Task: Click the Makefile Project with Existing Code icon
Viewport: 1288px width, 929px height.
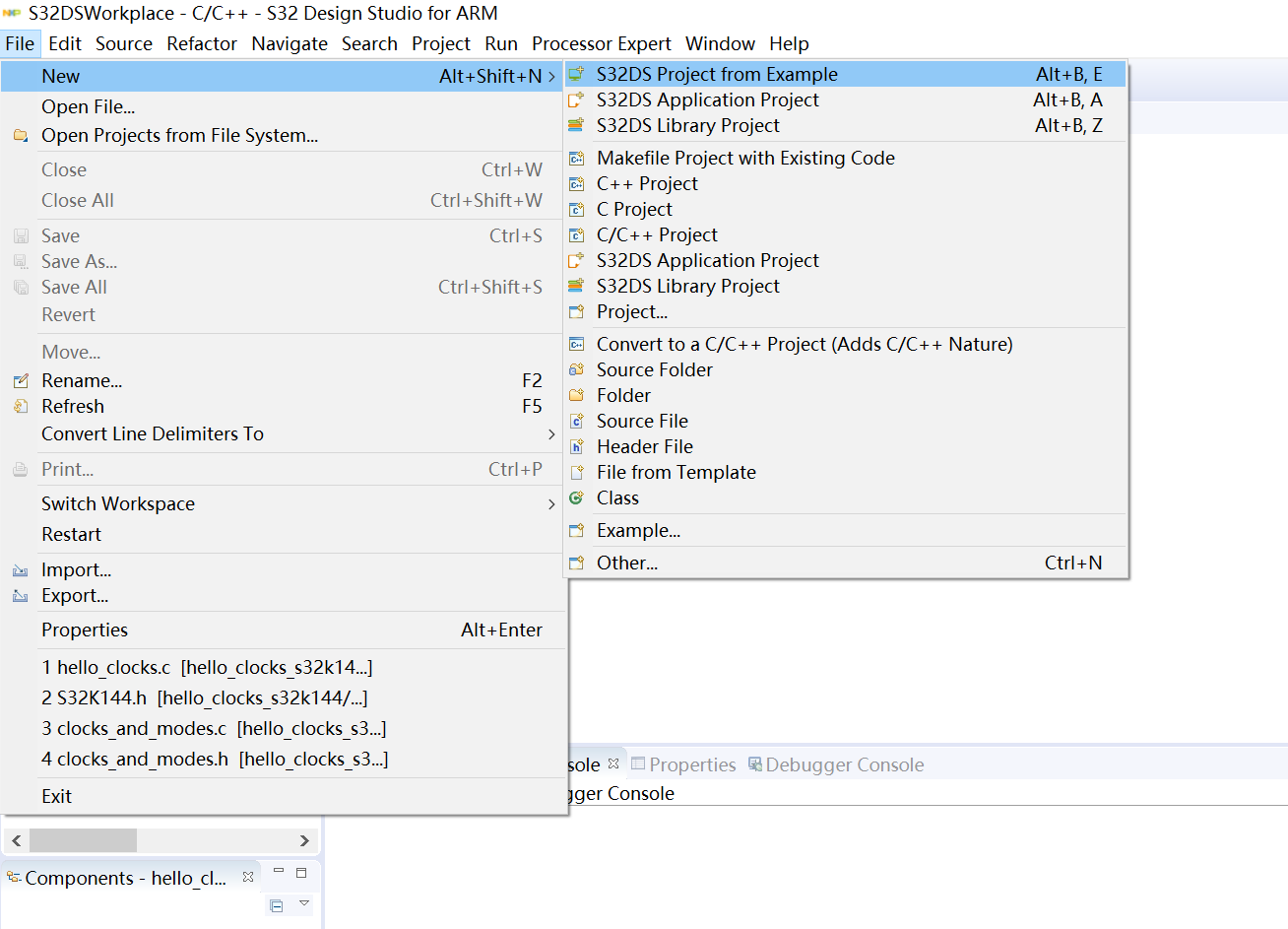Action: (x=577, y=159)
